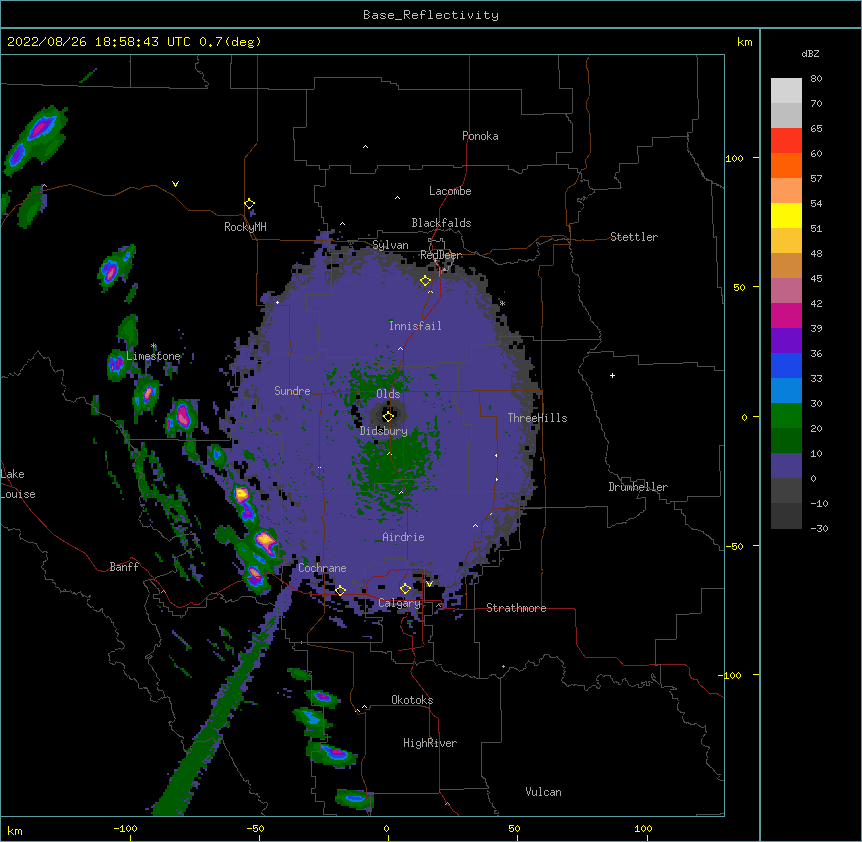Click the yellow marker south of RedDeer
Screen dimensions: 862x842
coord(426,281)
